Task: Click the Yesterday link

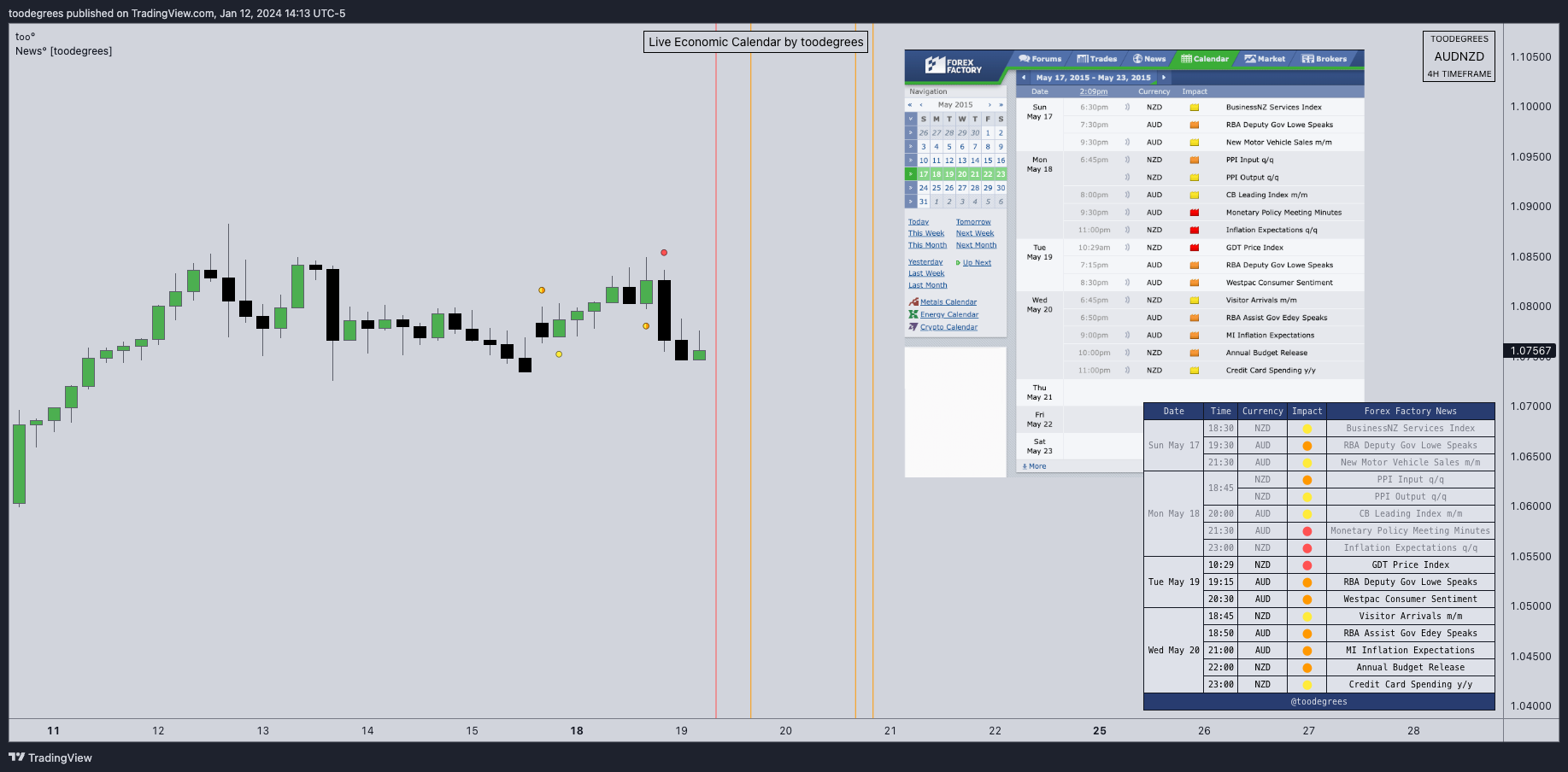Action: click(925, 262)
